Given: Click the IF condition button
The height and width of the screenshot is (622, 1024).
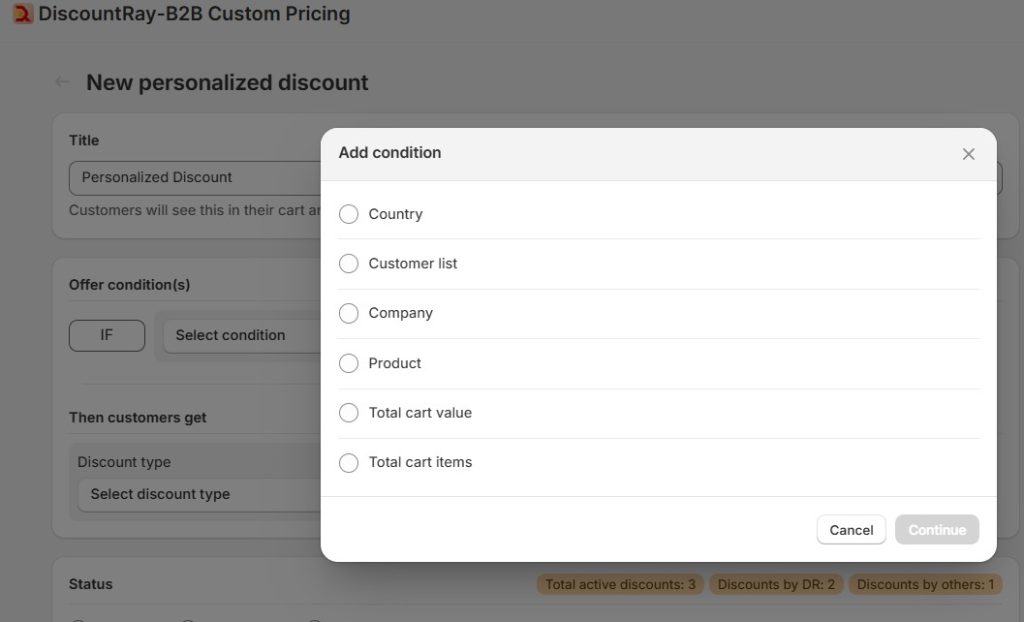Looking at the screenshot, I should tap(107, 335).
